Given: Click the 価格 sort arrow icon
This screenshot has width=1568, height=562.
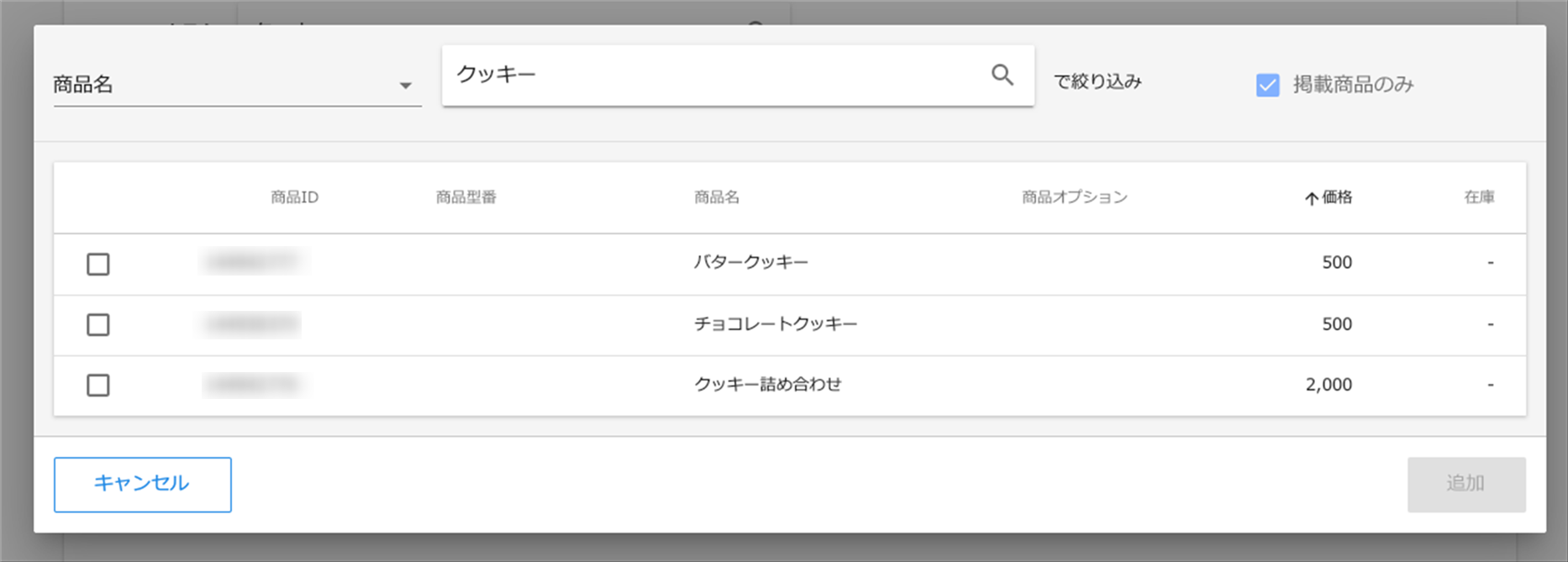Looking at the screenshot, I should pyautogui.click(x=1311, y=198).
